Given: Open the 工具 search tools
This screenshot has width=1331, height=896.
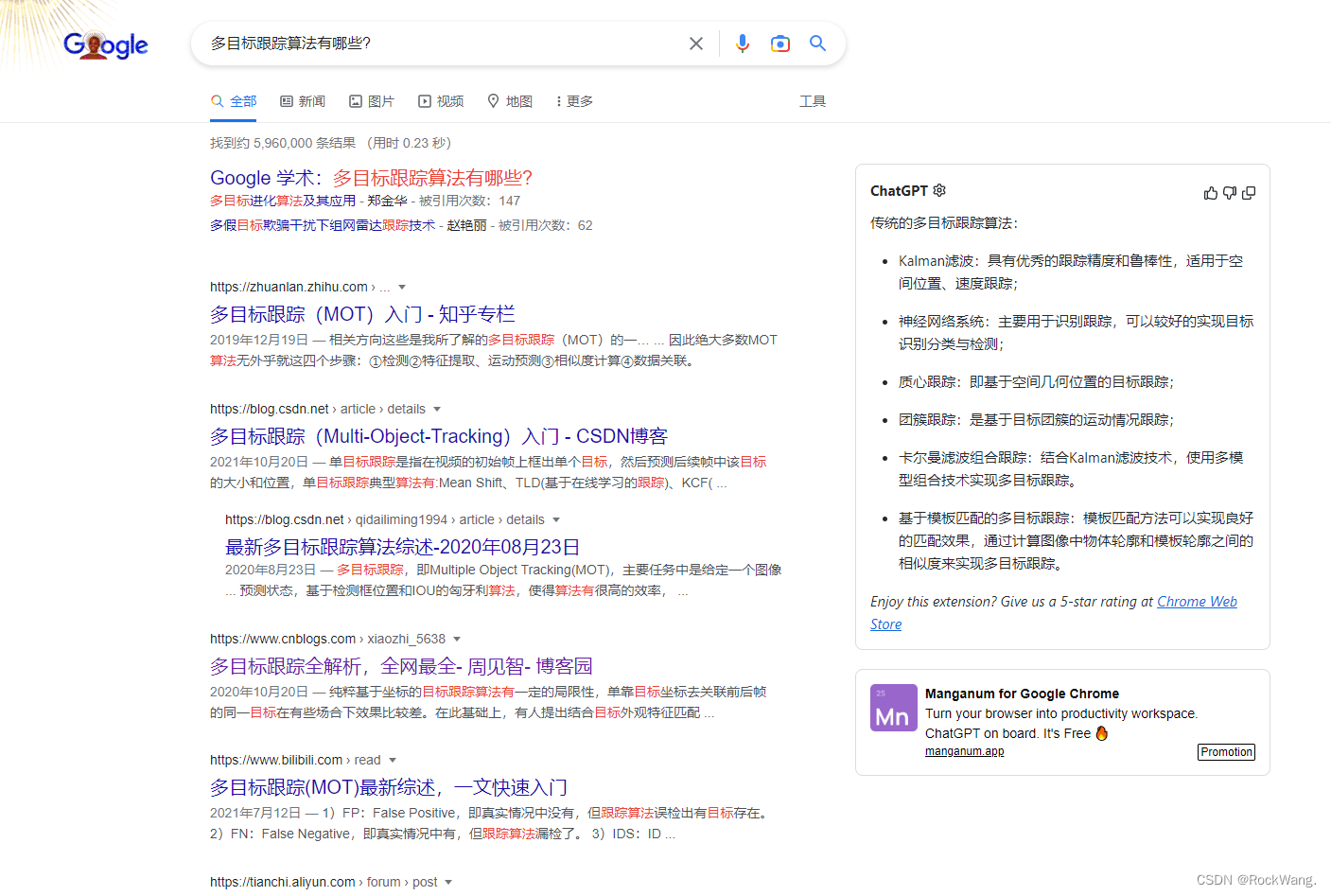Looking at the screenshot, I should click(x=813, y=101).
